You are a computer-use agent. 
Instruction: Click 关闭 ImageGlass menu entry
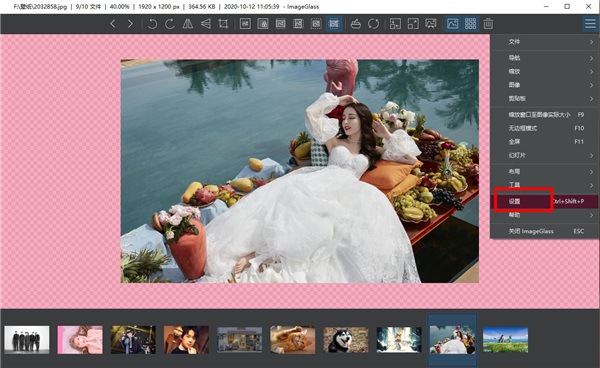click(x=545, y=231)
